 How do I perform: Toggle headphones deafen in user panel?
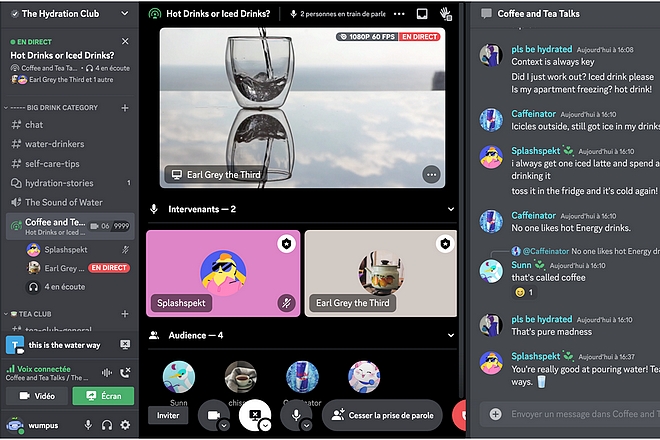click(x=107, y=425)
